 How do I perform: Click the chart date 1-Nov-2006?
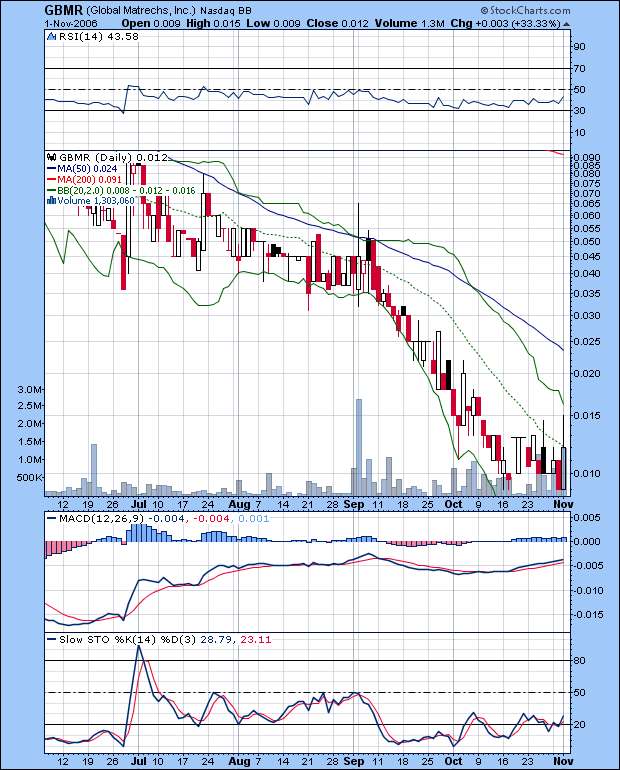tap(71, 24)
